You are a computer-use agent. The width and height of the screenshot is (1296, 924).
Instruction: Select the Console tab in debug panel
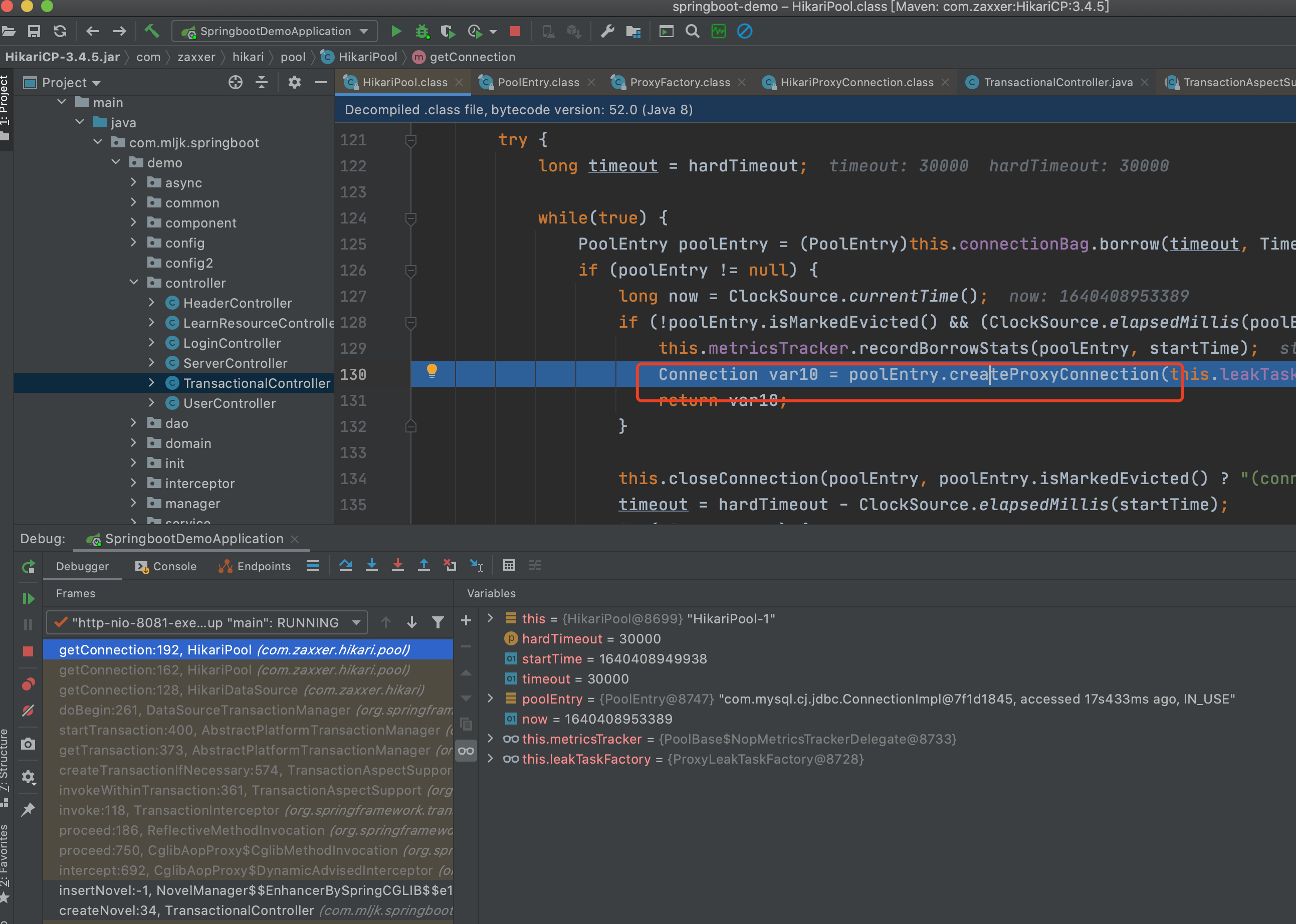tap(163, 566)
